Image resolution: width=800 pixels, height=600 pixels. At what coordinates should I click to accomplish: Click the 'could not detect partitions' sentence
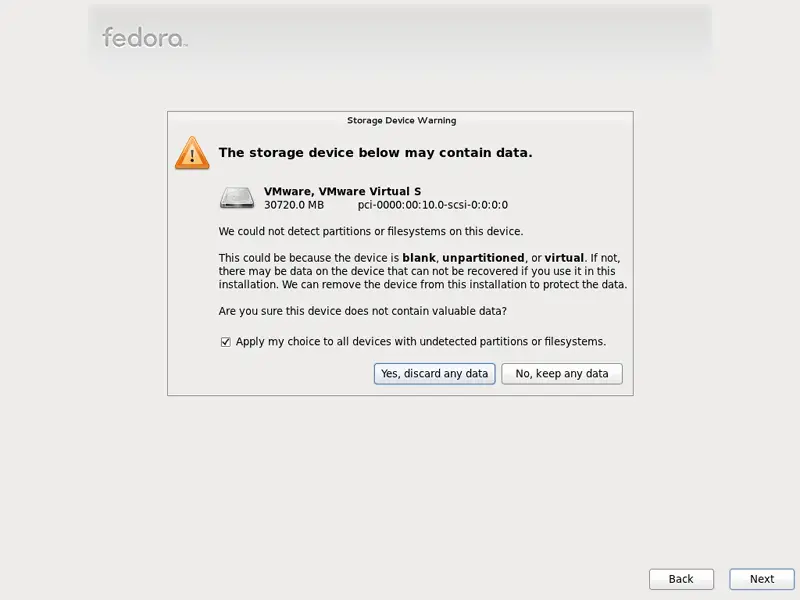coord(371,232)
